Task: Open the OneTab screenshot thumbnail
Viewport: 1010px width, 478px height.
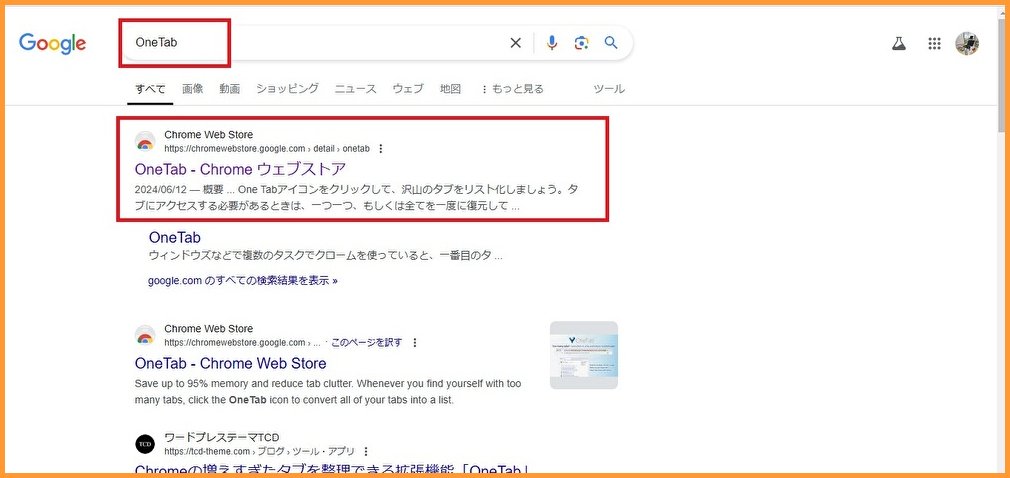Action: tap(584, 355)
